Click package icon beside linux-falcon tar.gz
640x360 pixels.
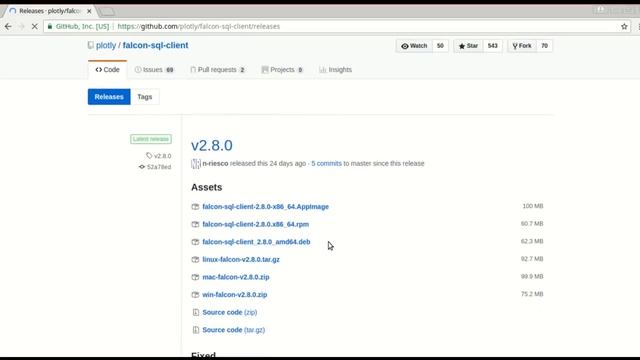click(x=196, y=260)
